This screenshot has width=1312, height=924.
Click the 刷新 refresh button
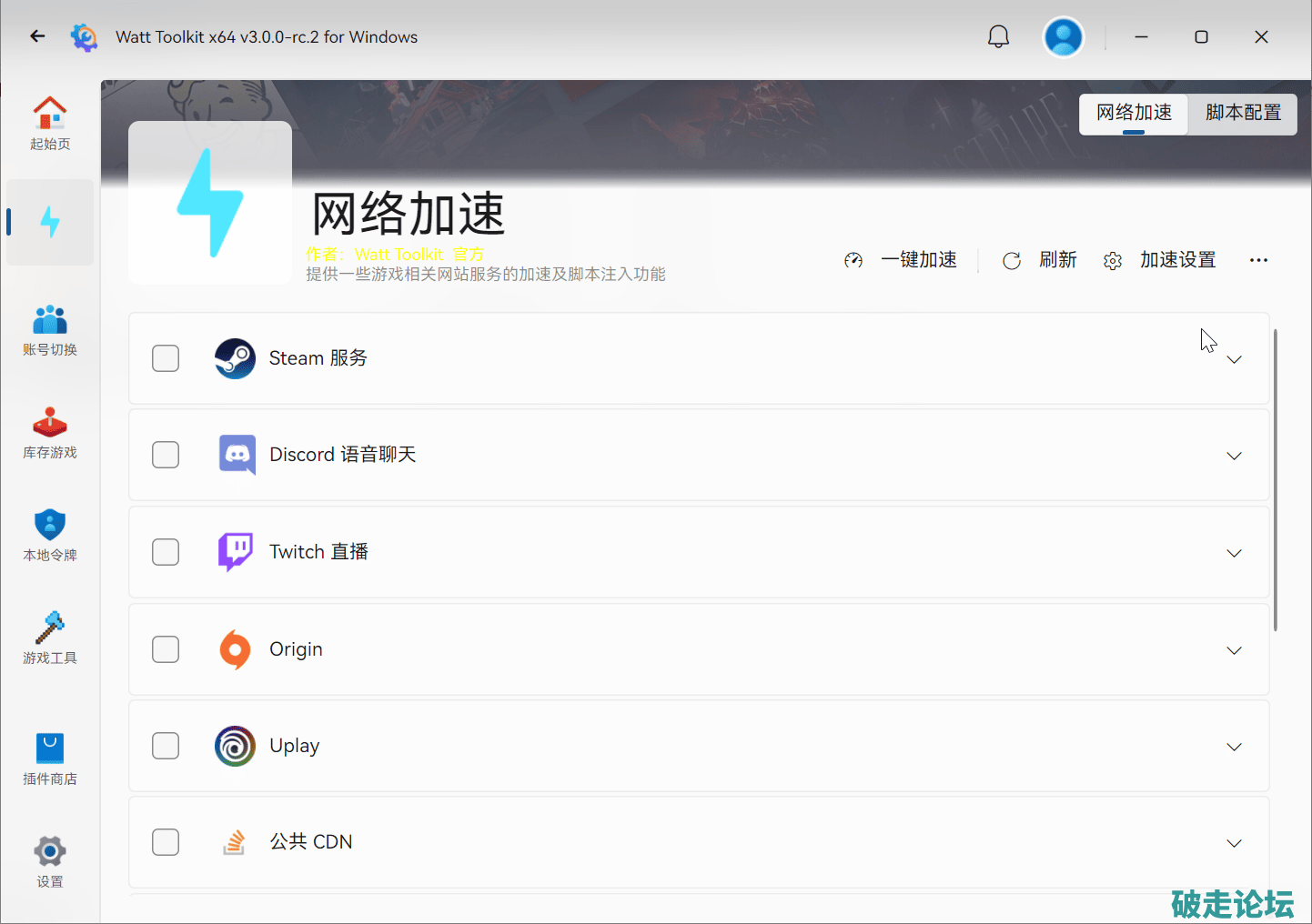[x=1040, y=260]
